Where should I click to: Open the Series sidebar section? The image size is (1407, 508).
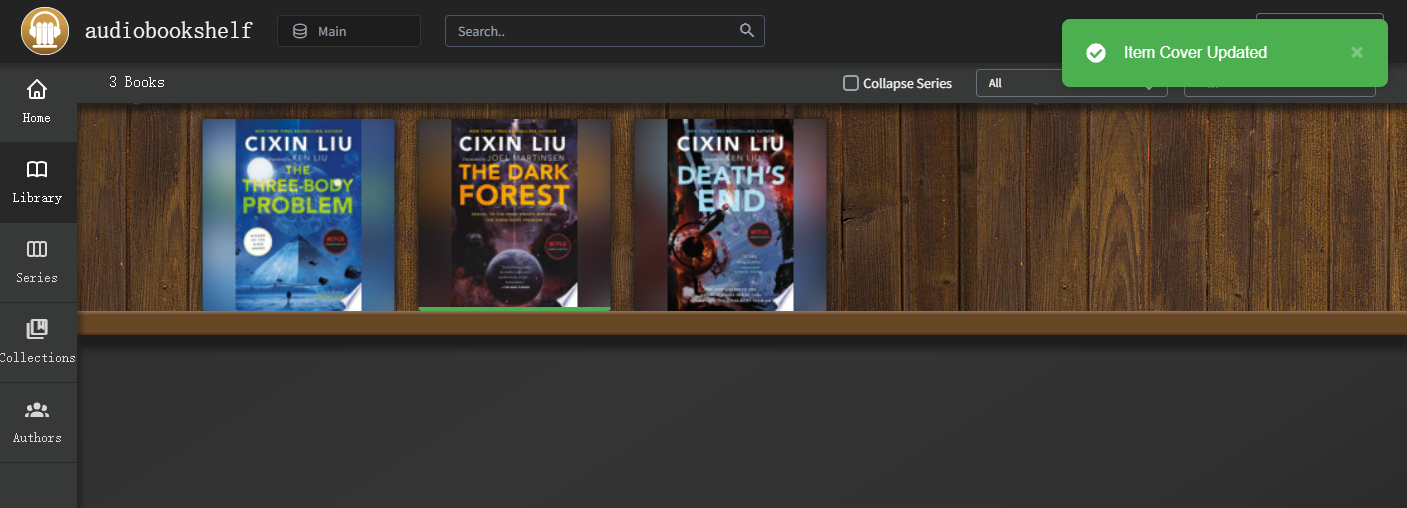pos(37,262)
